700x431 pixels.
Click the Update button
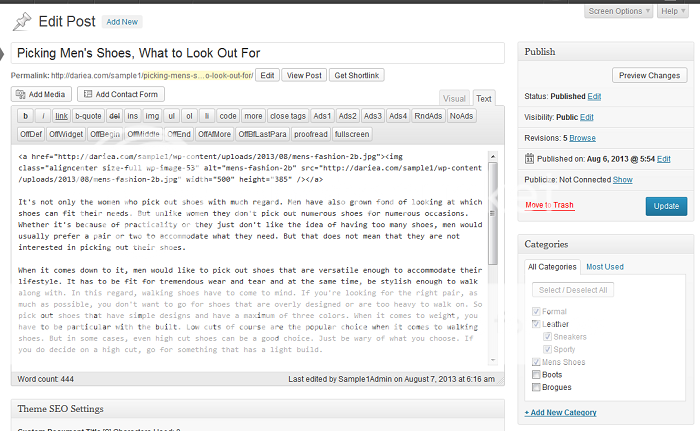tap(666, 206)
